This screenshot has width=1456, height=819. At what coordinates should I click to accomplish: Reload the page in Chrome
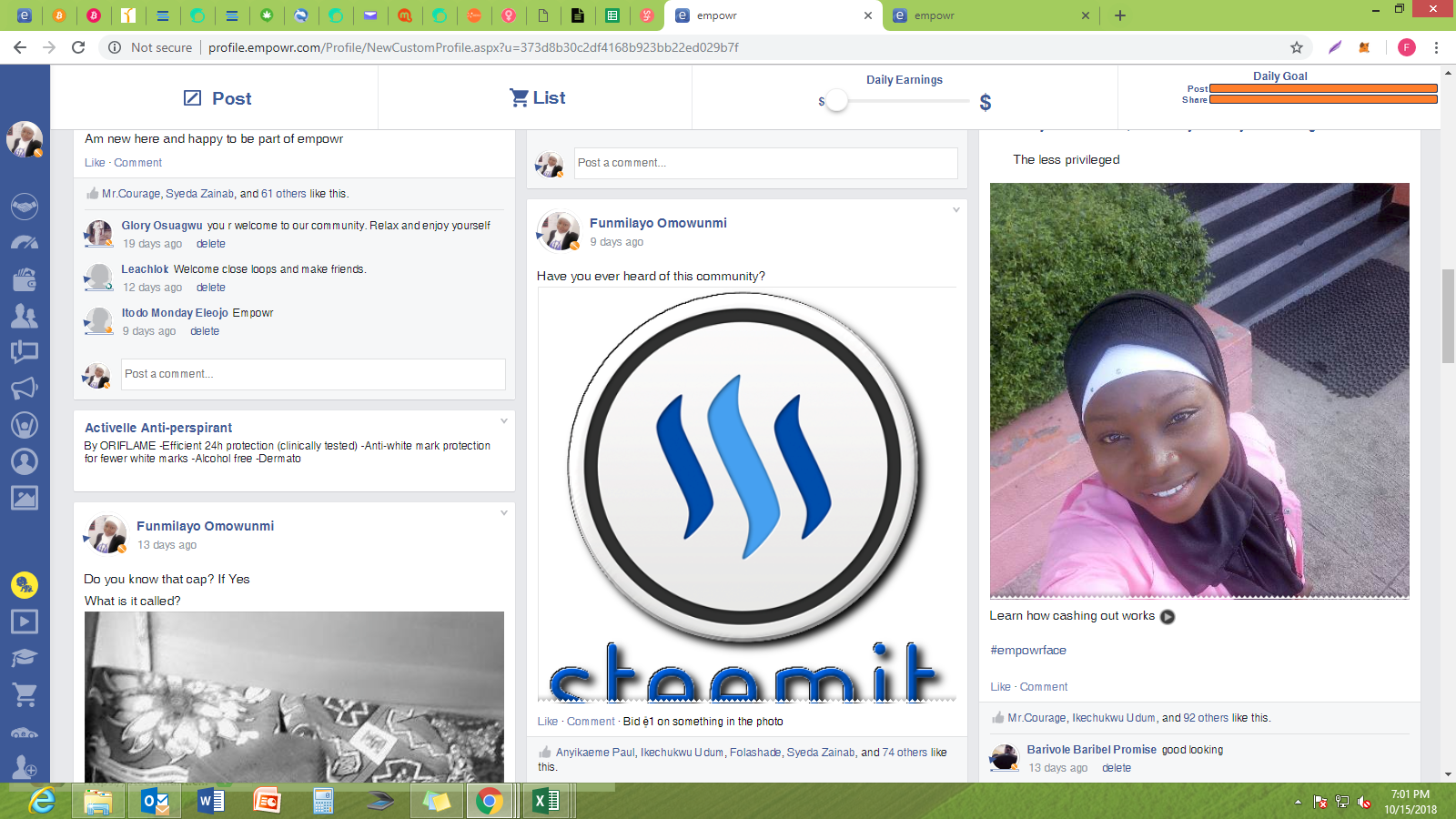tap(78, 47)
